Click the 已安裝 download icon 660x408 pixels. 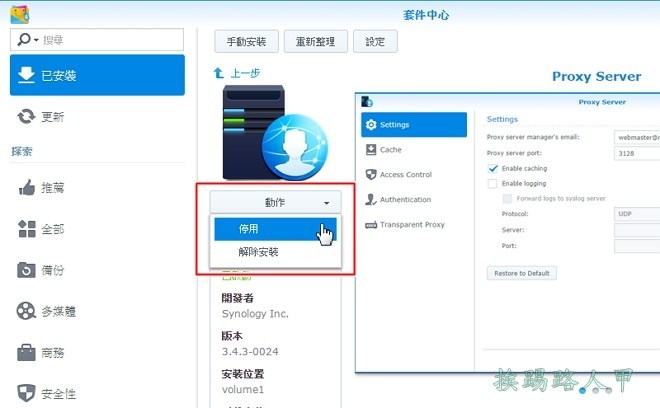[27, 75]
